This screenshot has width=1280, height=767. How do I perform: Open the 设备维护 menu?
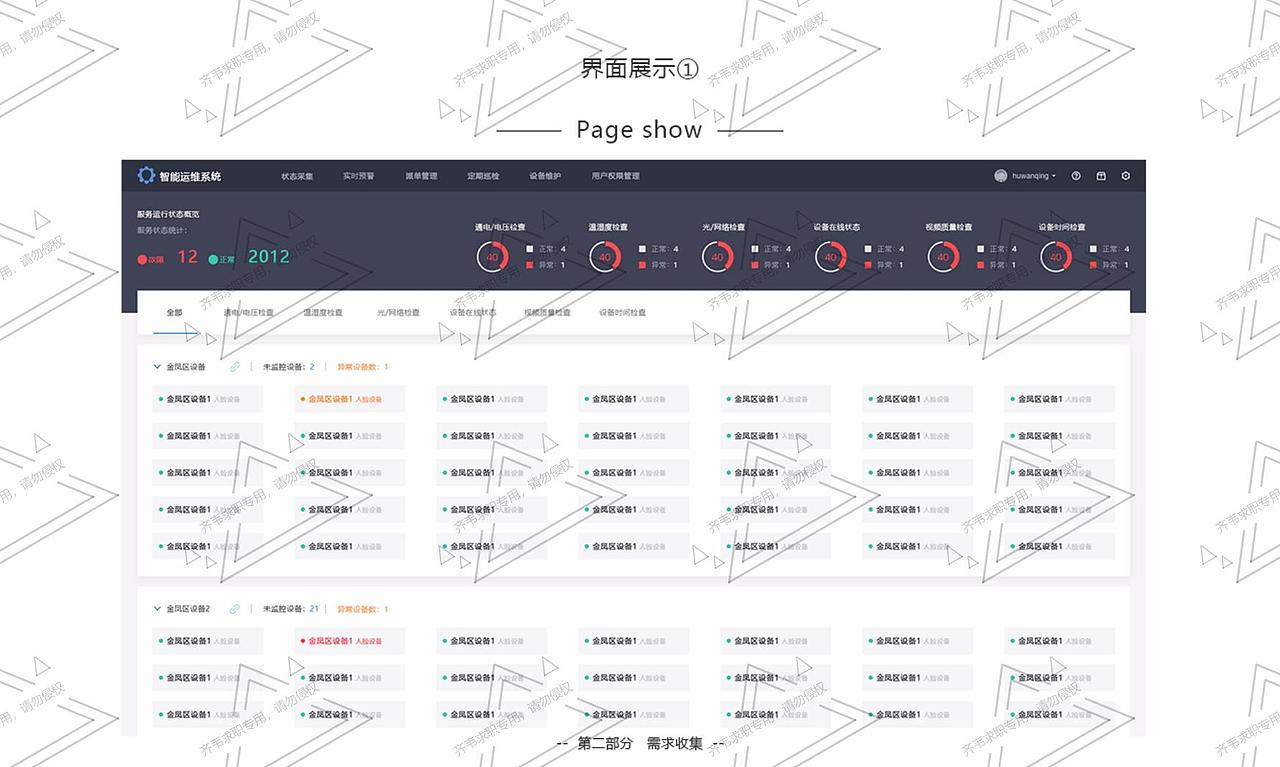coord(545,176)
